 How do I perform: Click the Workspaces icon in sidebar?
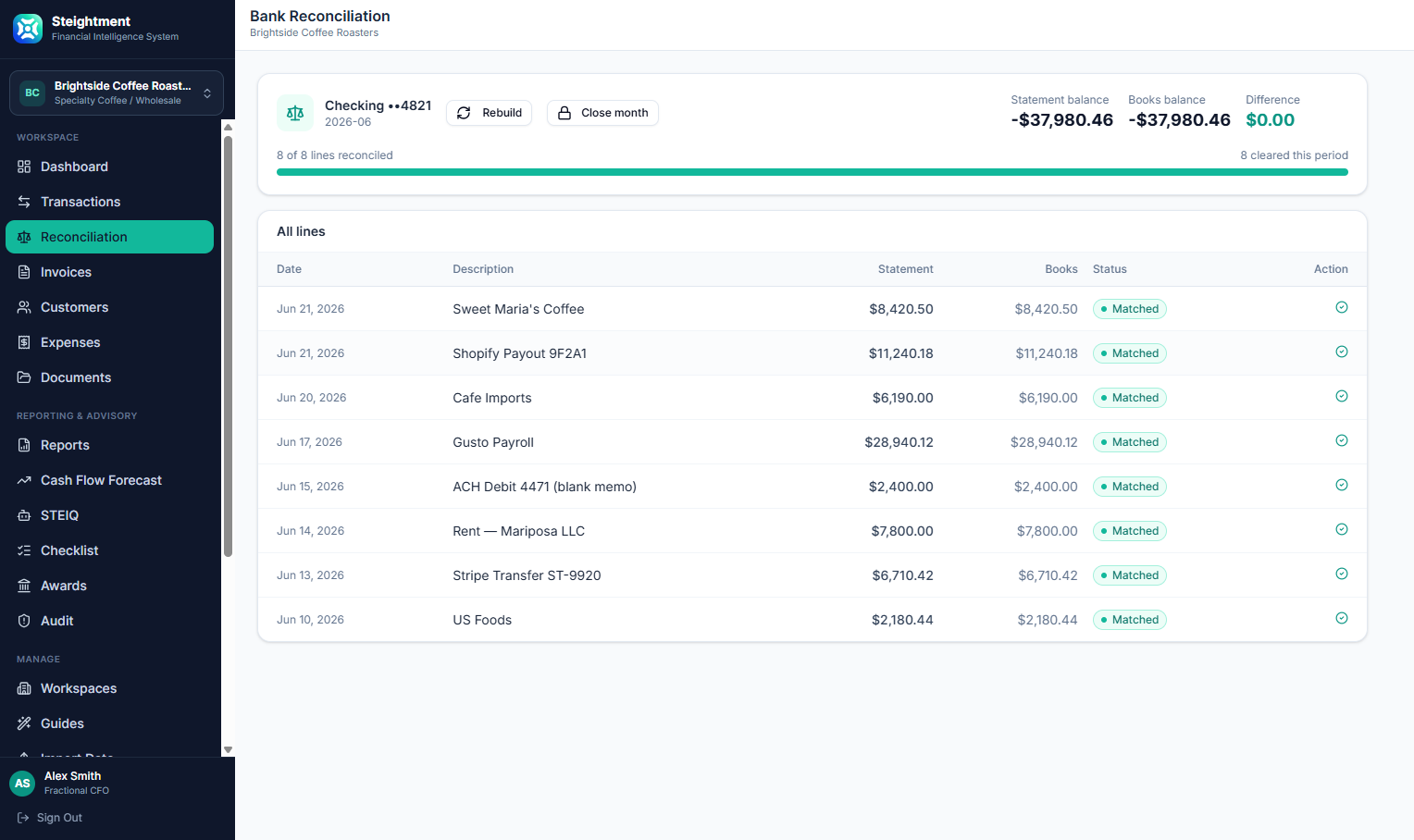(x=24, y=688)
